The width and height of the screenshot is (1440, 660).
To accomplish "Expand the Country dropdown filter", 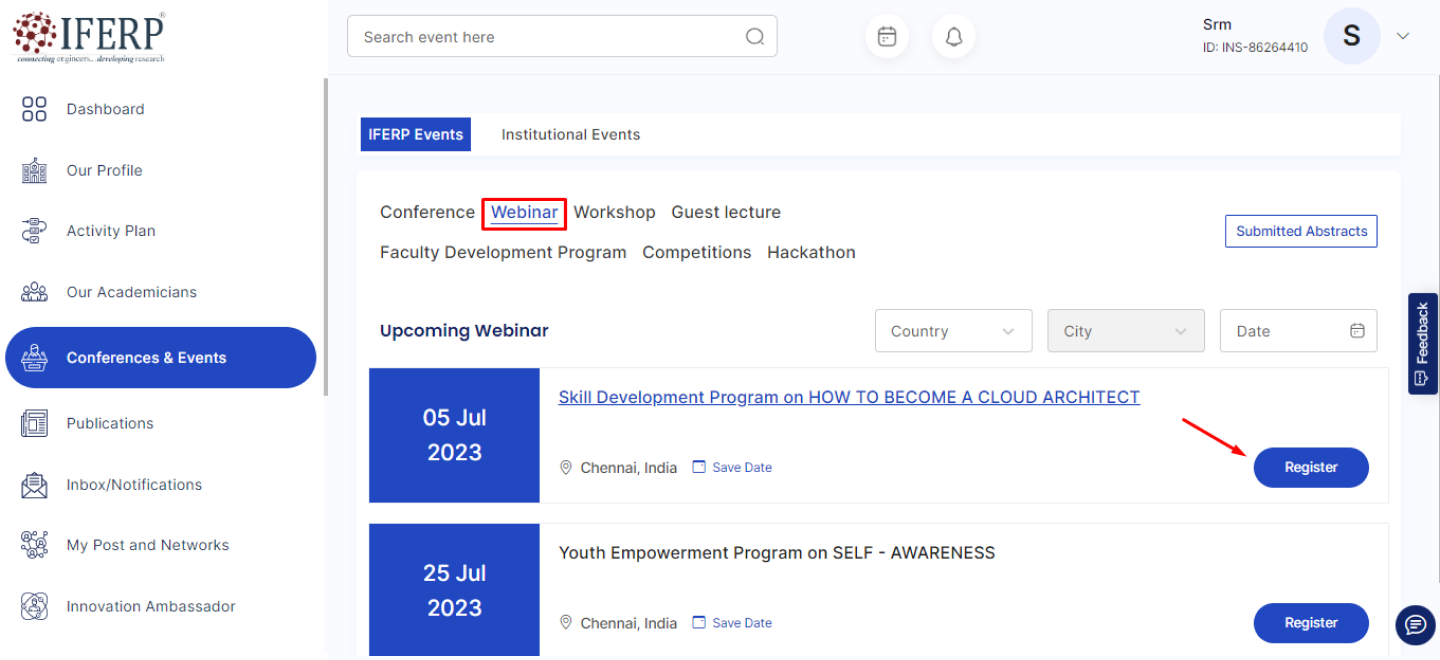I will 953,331.
